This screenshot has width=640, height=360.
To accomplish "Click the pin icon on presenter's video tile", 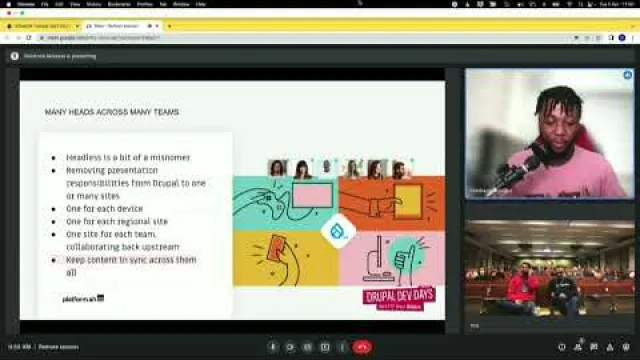I will pyautogui.click(x=627, y=75).
